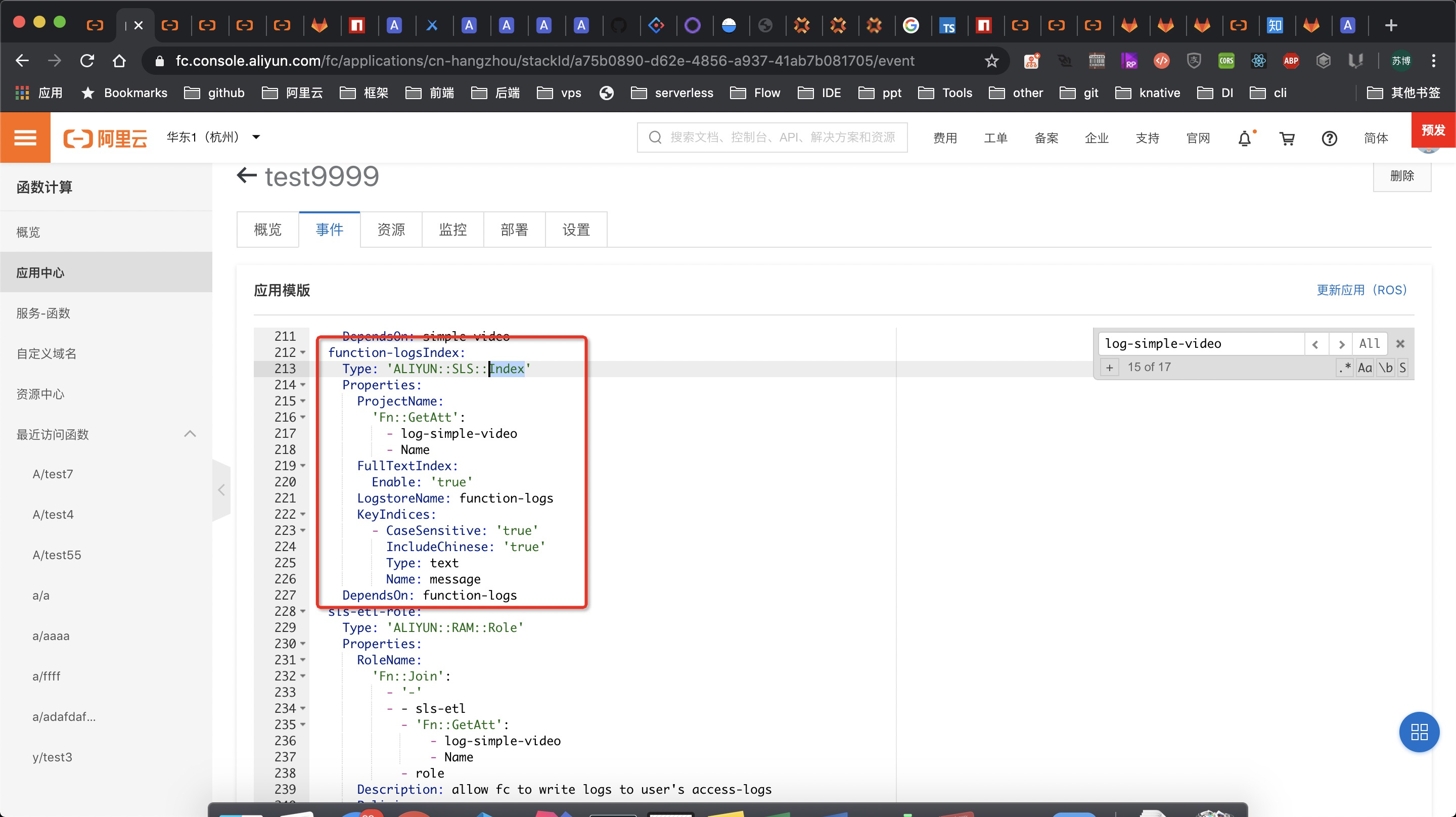Open the hamburger navigation menu
This screenshot has width=1456, height=817.
coord(25,138)
